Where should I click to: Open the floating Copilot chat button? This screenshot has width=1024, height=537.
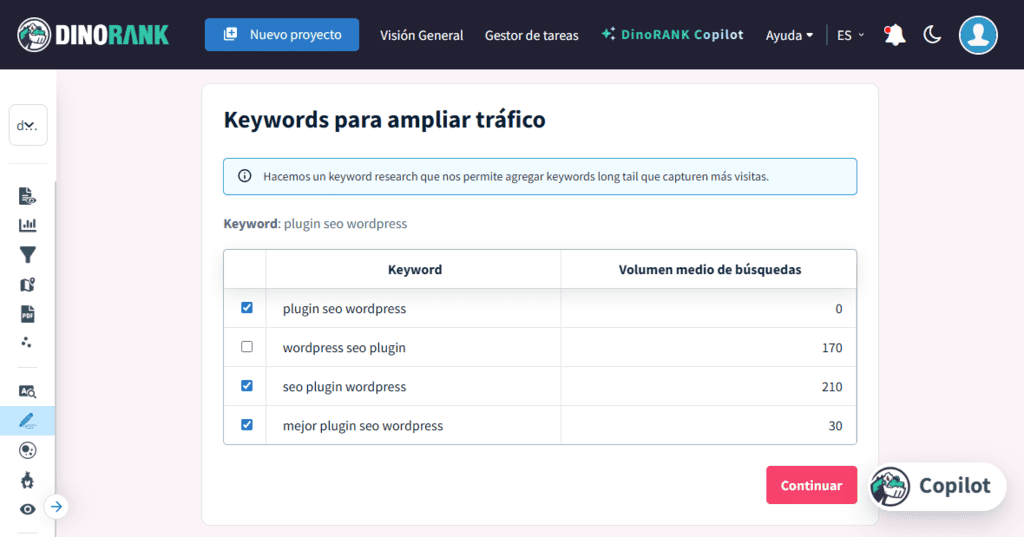pos(937,486)
